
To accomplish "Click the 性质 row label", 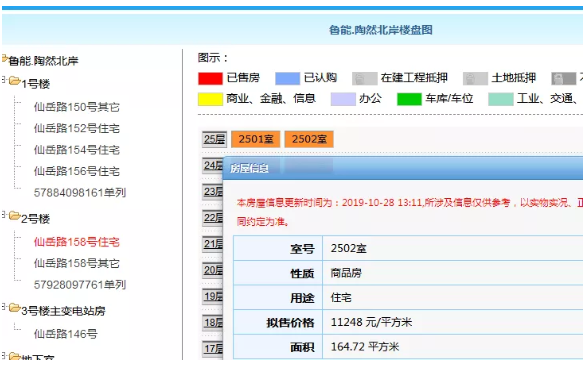I will click(302, 273).
